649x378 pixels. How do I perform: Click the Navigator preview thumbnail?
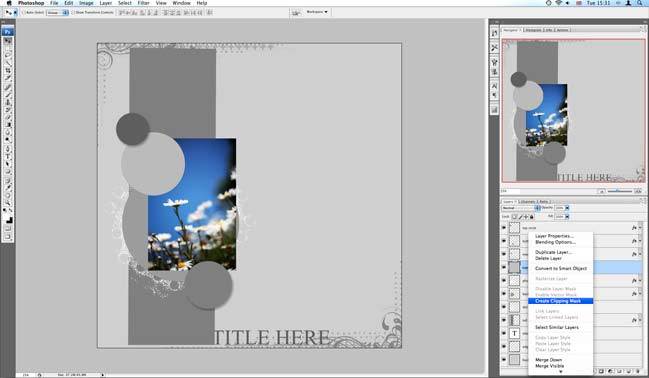click(574, 111)
